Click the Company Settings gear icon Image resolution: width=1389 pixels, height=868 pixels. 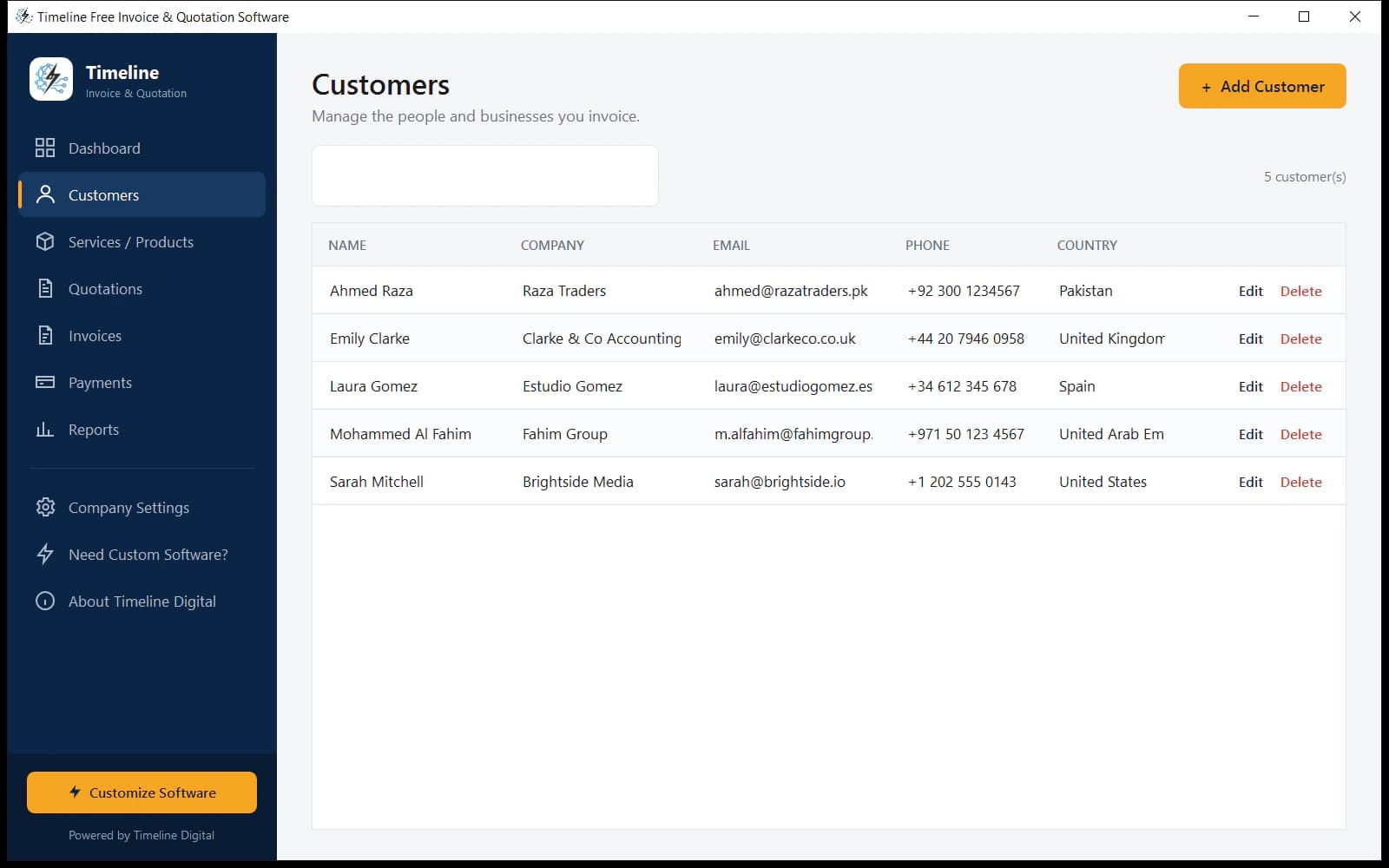tap(45, 507)
